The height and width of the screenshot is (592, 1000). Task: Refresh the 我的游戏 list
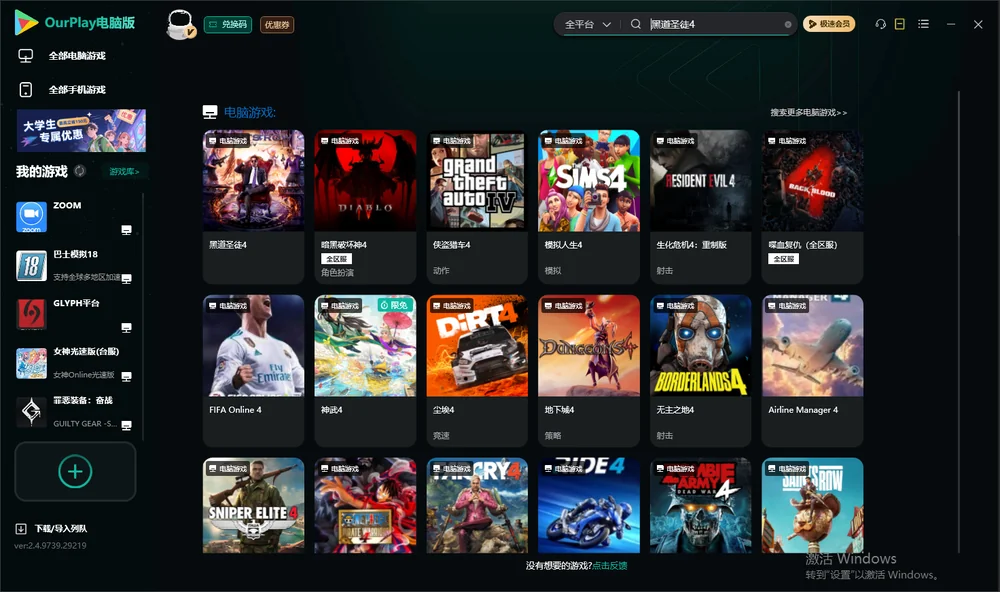tap(80, 171)
